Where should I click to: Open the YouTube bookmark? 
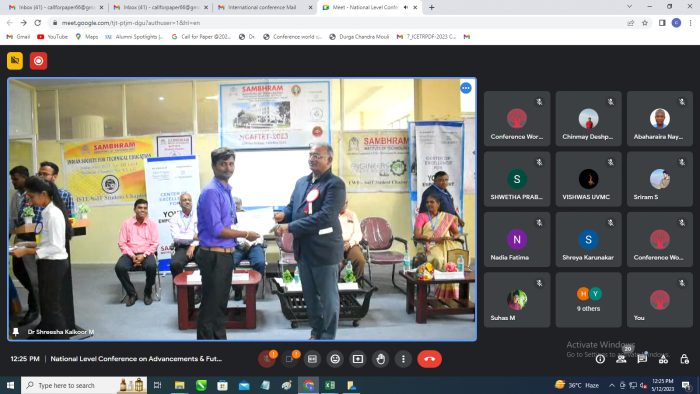(53, 37)
